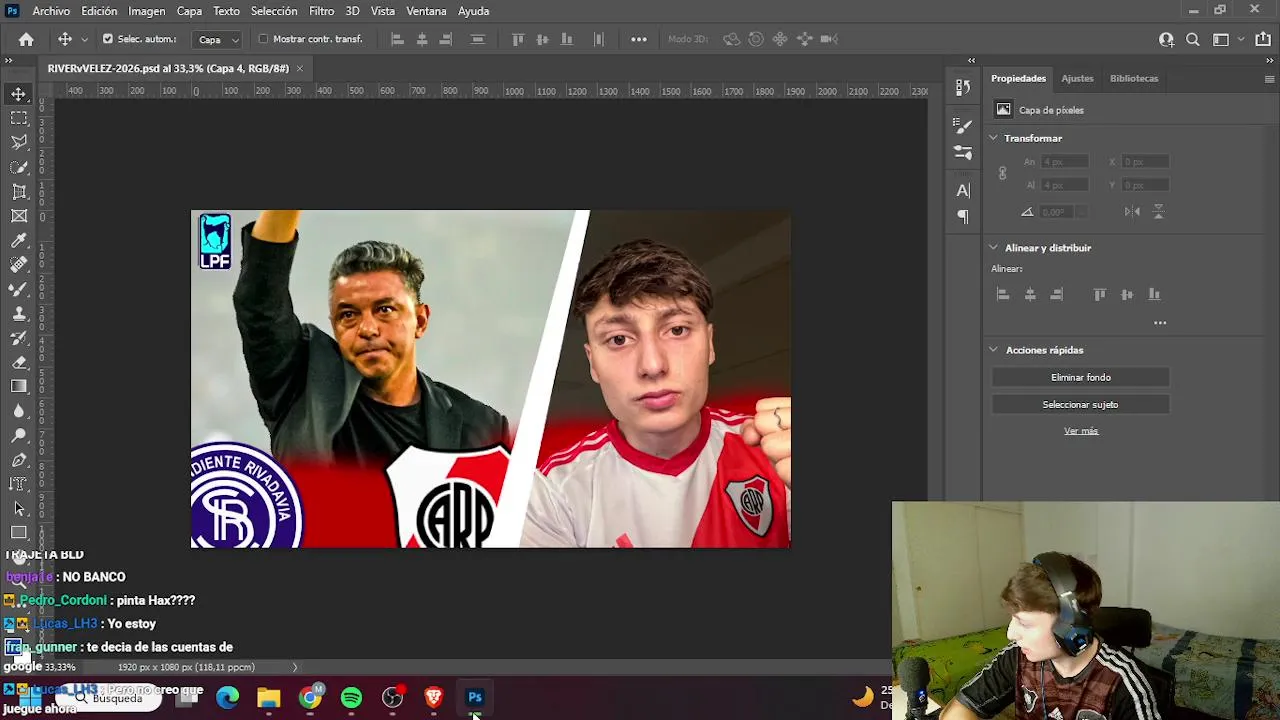Click the Share icon in the top bar
1280x720 pixels.
click(1261, 39)
